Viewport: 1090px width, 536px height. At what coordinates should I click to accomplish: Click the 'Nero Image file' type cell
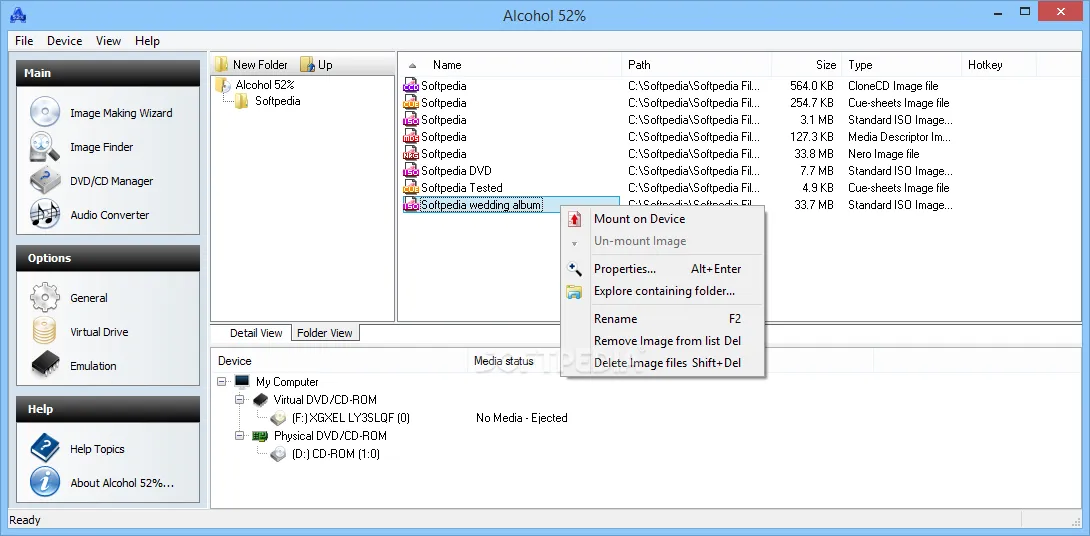click(884, 154)
